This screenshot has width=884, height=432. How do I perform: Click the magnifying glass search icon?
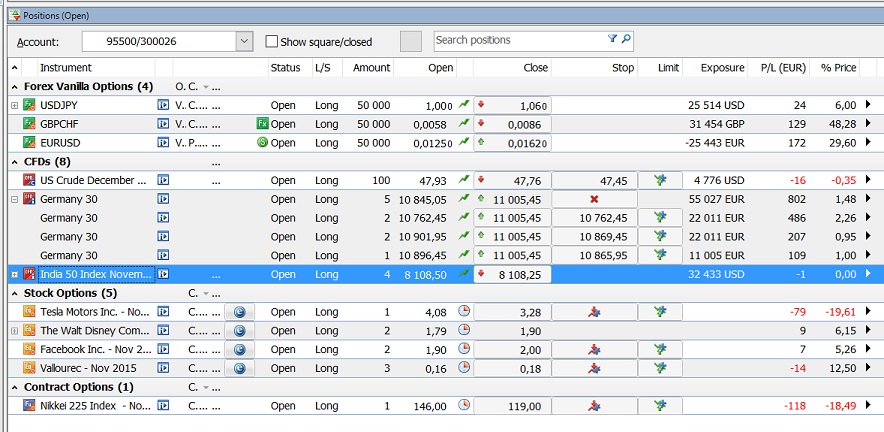(626, 40)
